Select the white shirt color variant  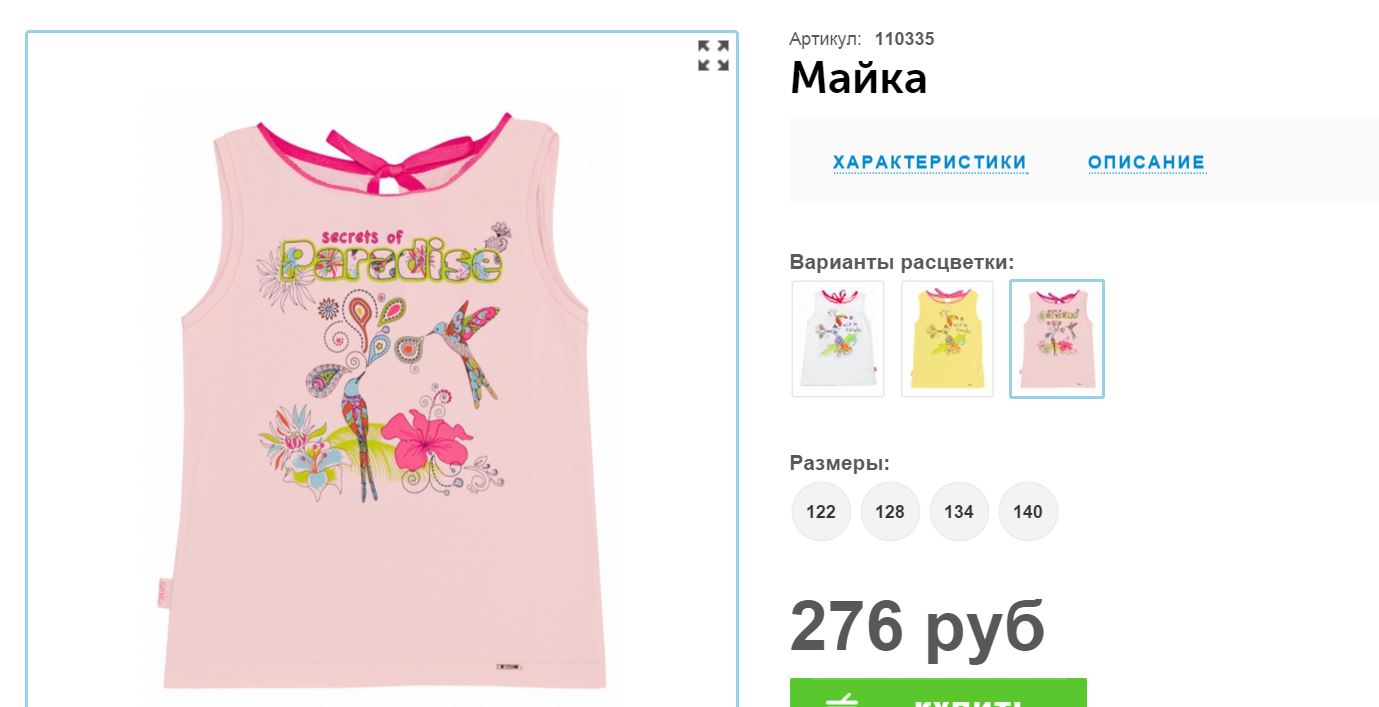(838, 339)
